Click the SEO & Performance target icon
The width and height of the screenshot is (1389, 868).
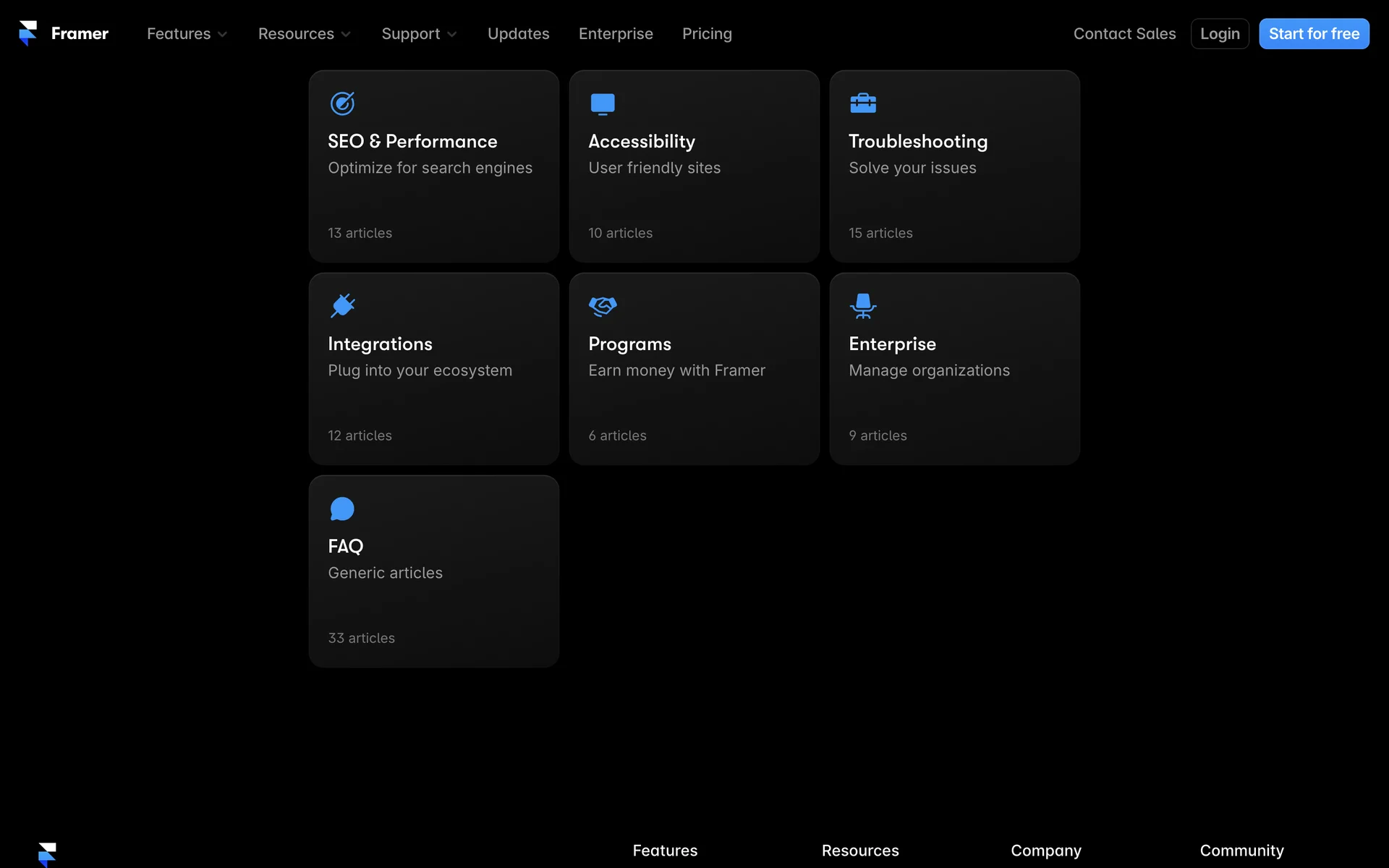pyautogui.click(x=342, y=103)
